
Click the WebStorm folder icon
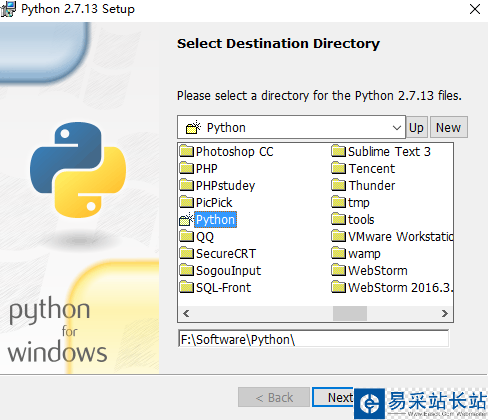[339, 270]
